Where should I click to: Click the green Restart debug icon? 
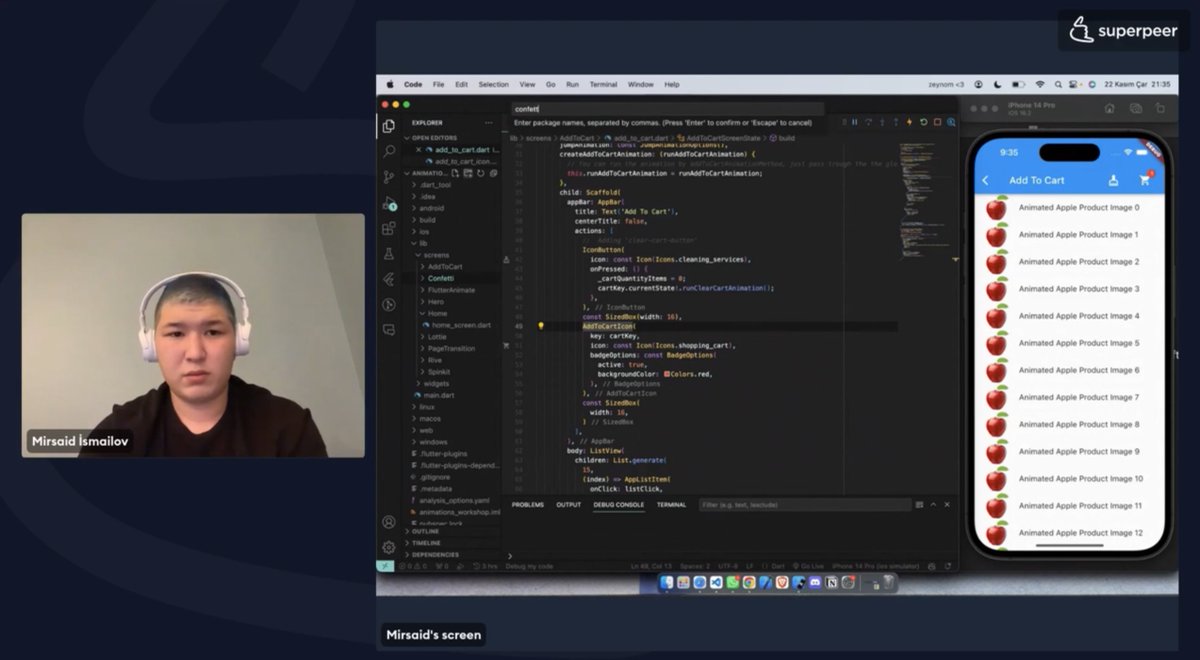point(923,122)
